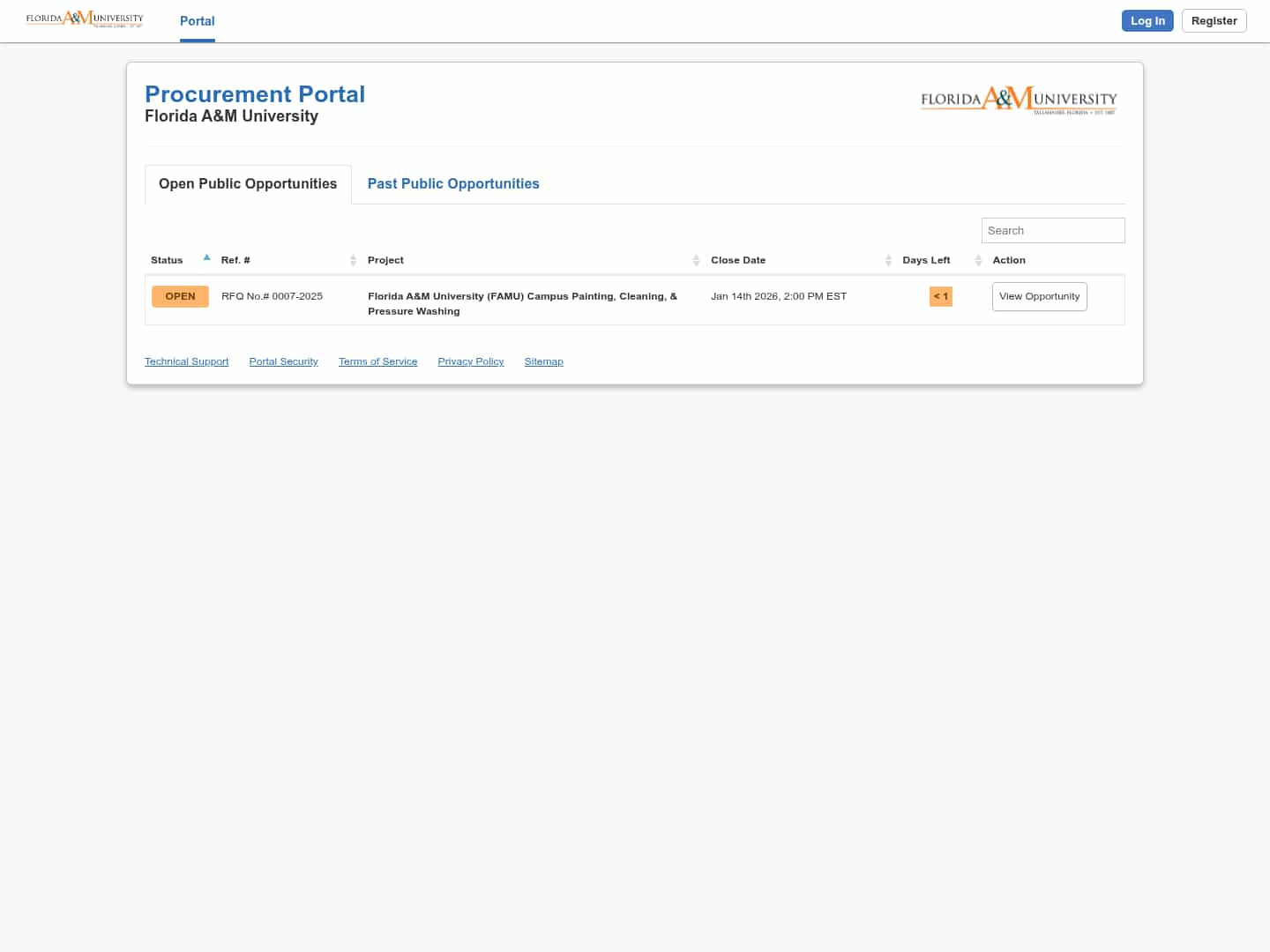
Task: Sort the Project column with its sort arrows
Action: [x=697, y=259]
